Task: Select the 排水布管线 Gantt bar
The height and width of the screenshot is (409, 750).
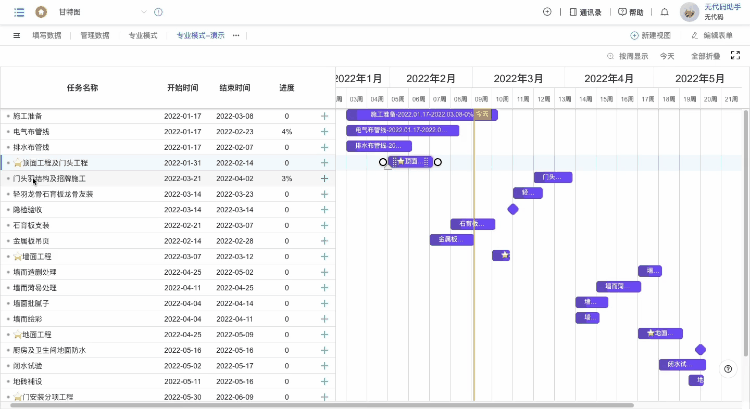Action: (379, 145)
